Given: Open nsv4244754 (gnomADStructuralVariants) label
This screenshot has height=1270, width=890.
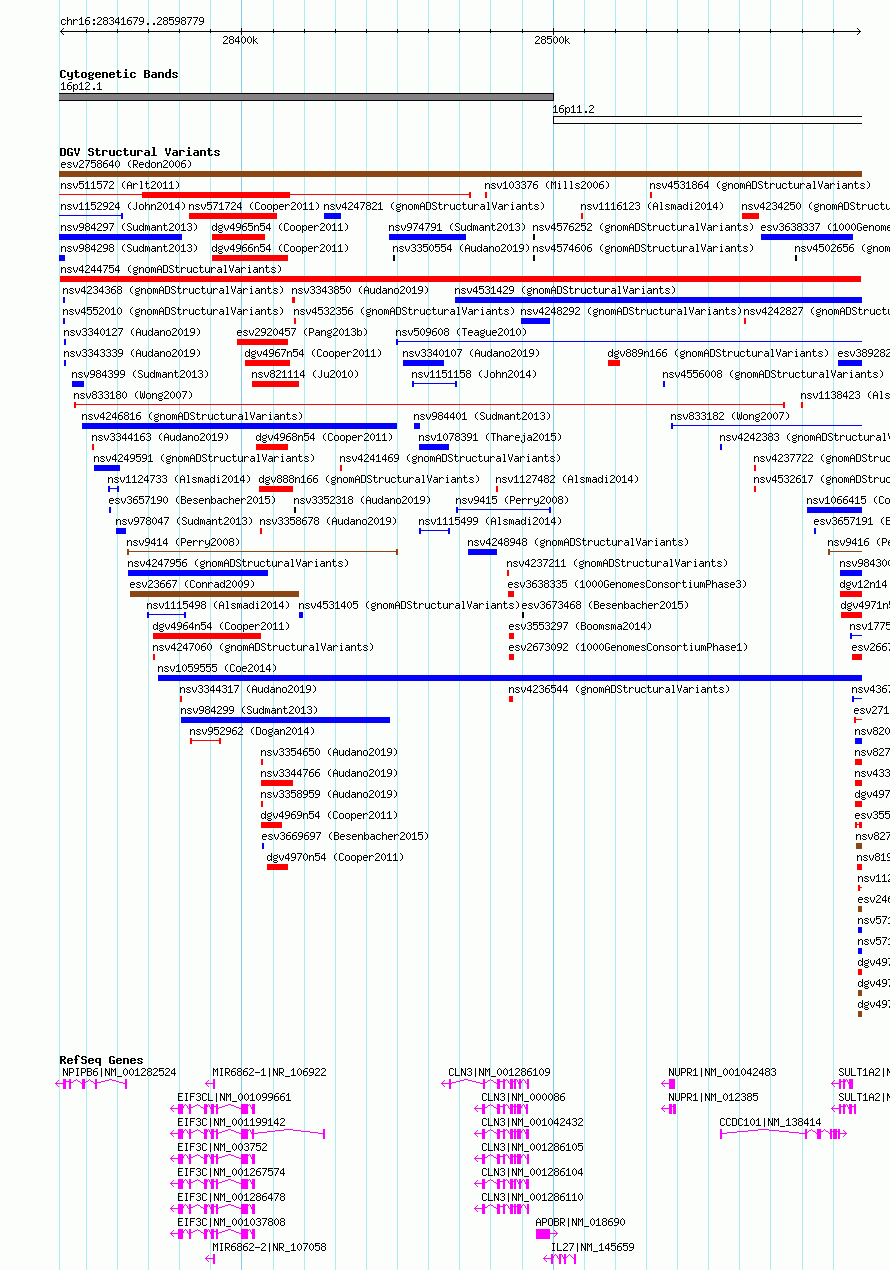Looking at the screenshot, I should pyautogui.click(x=171, y=269).
